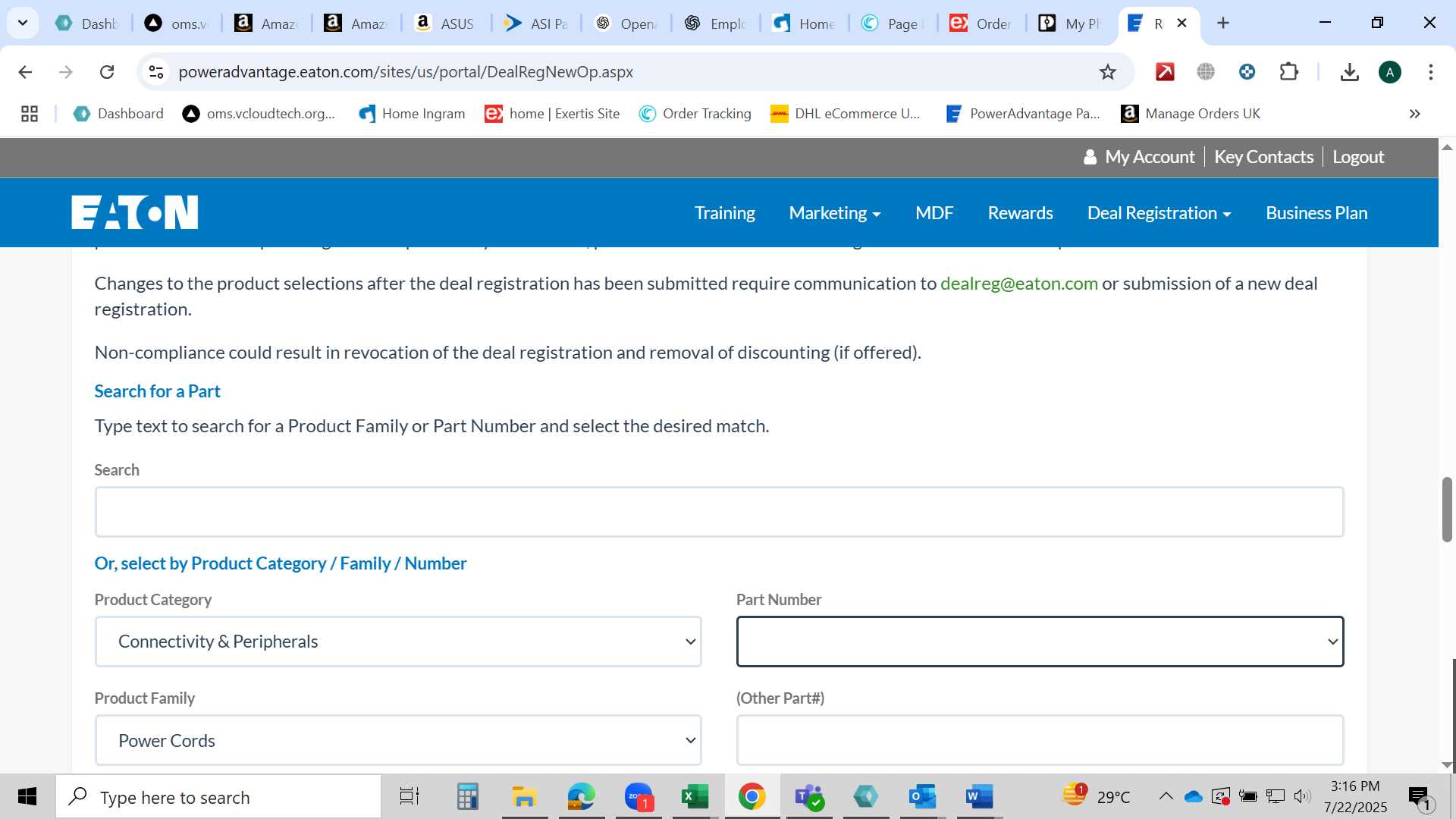Click the page vertical scrollbar thumb
Viewport: 1456px width, 819px height.
[x=1447, y=510]
